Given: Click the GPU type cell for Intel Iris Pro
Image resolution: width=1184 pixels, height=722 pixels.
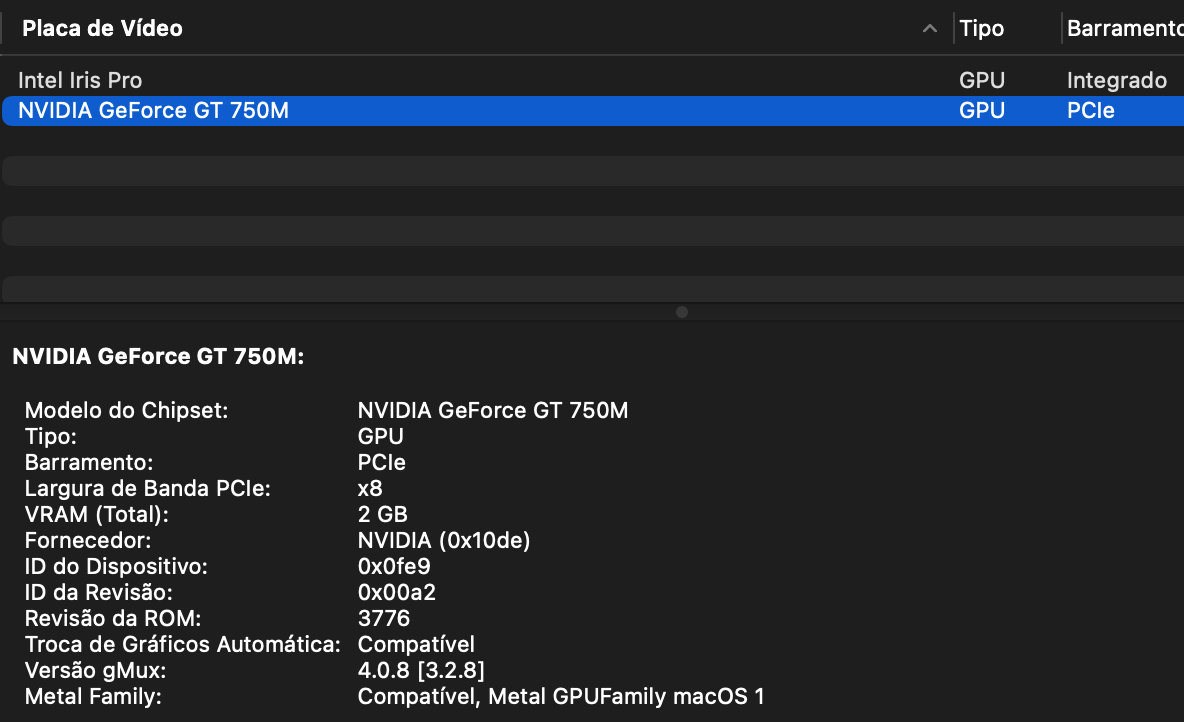Looking at the screenshot, I should pyautogui.click(x=981, y=80).
